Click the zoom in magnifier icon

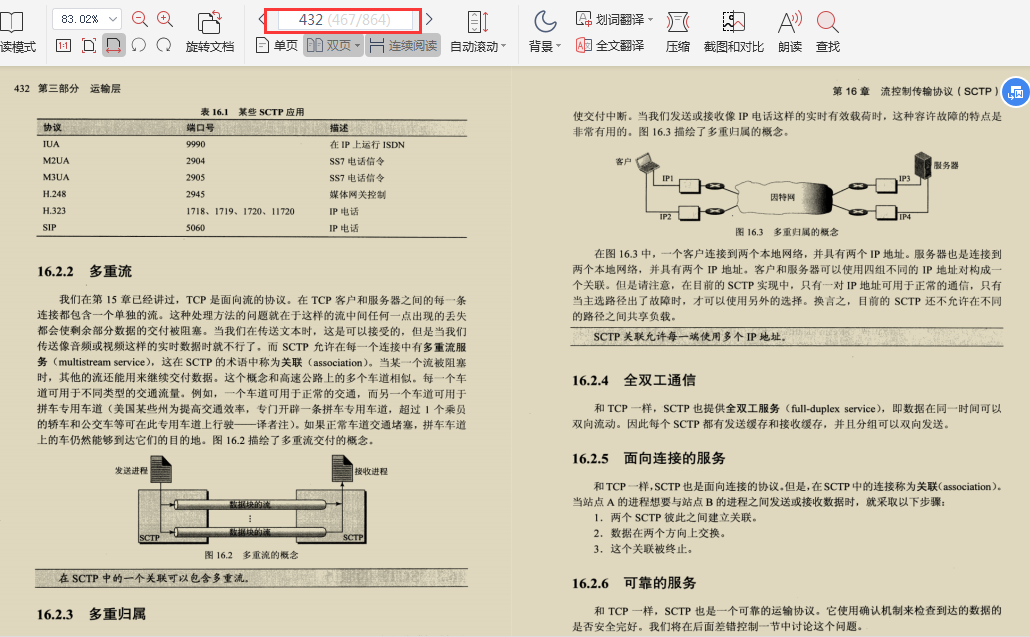[165, 17]
